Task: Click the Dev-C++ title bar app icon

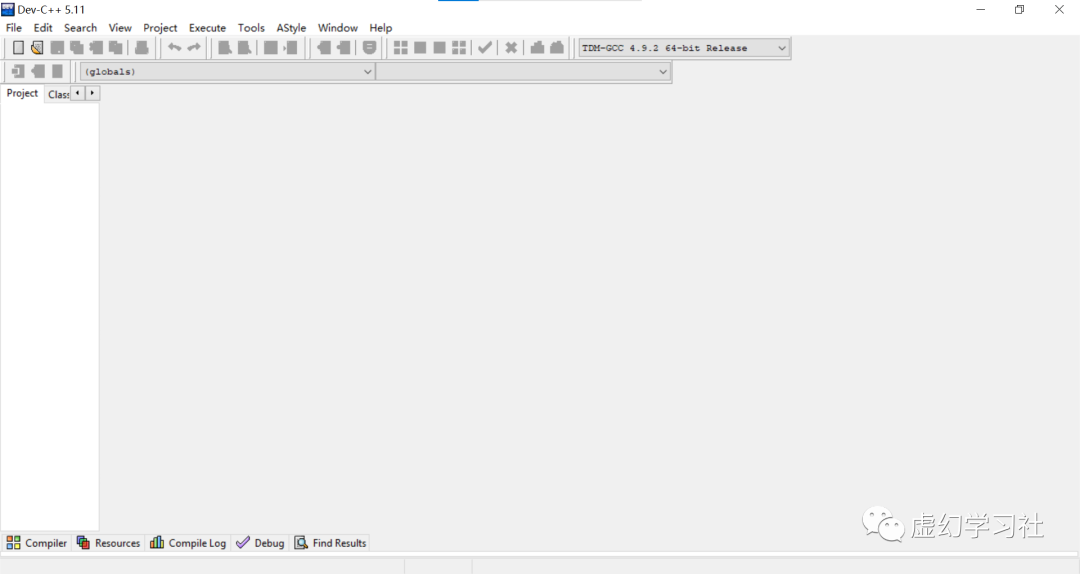Action: (8, 10)
